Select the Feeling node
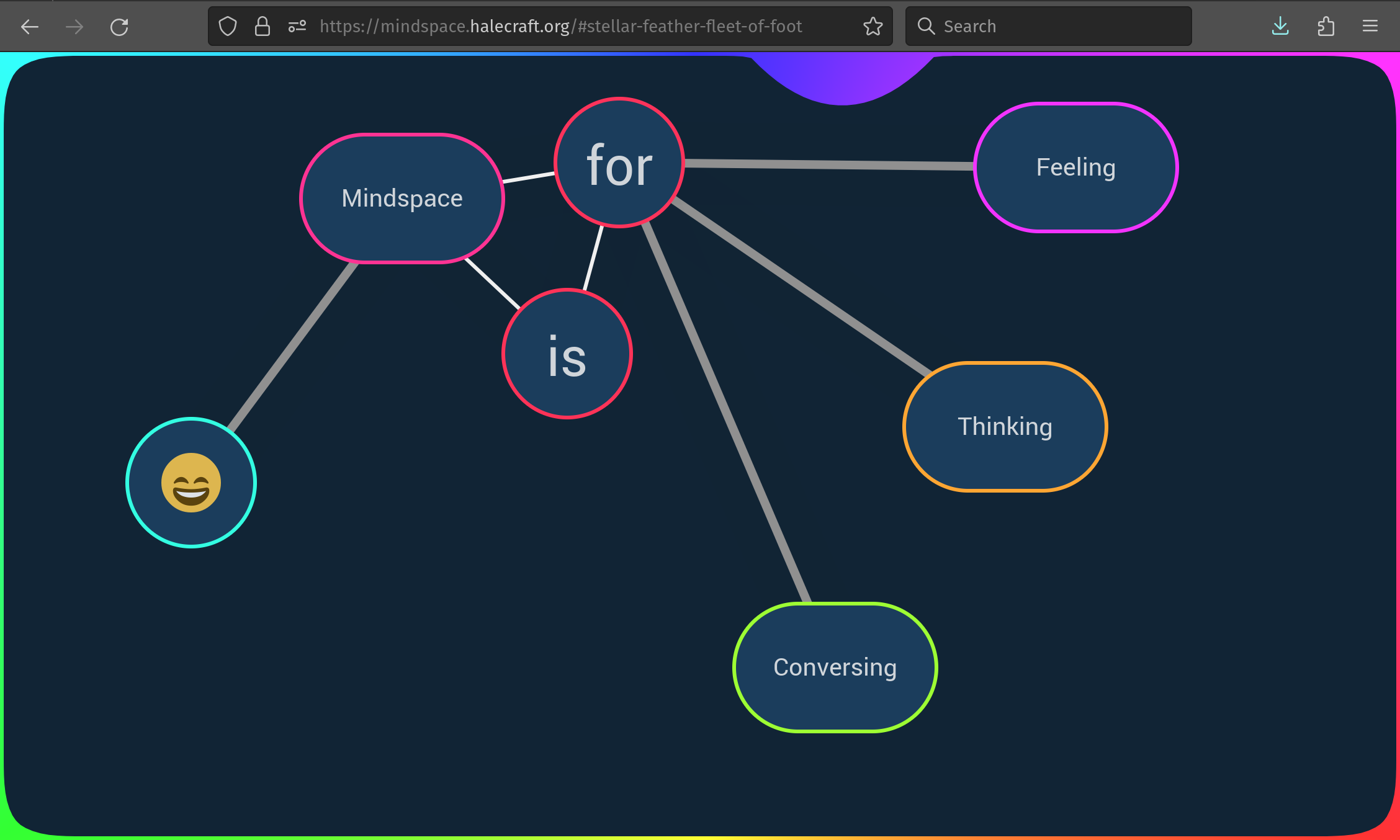 1075,168
